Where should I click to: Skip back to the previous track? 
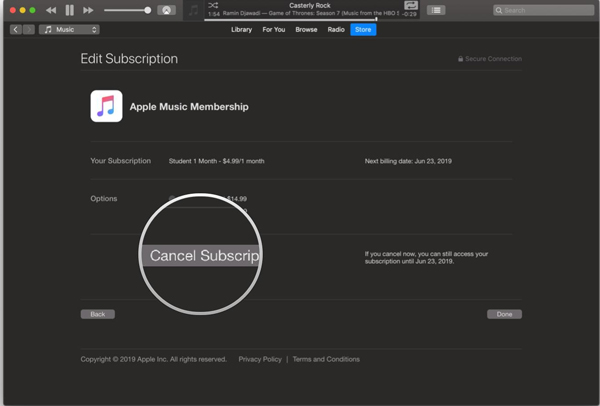(51, 10)
